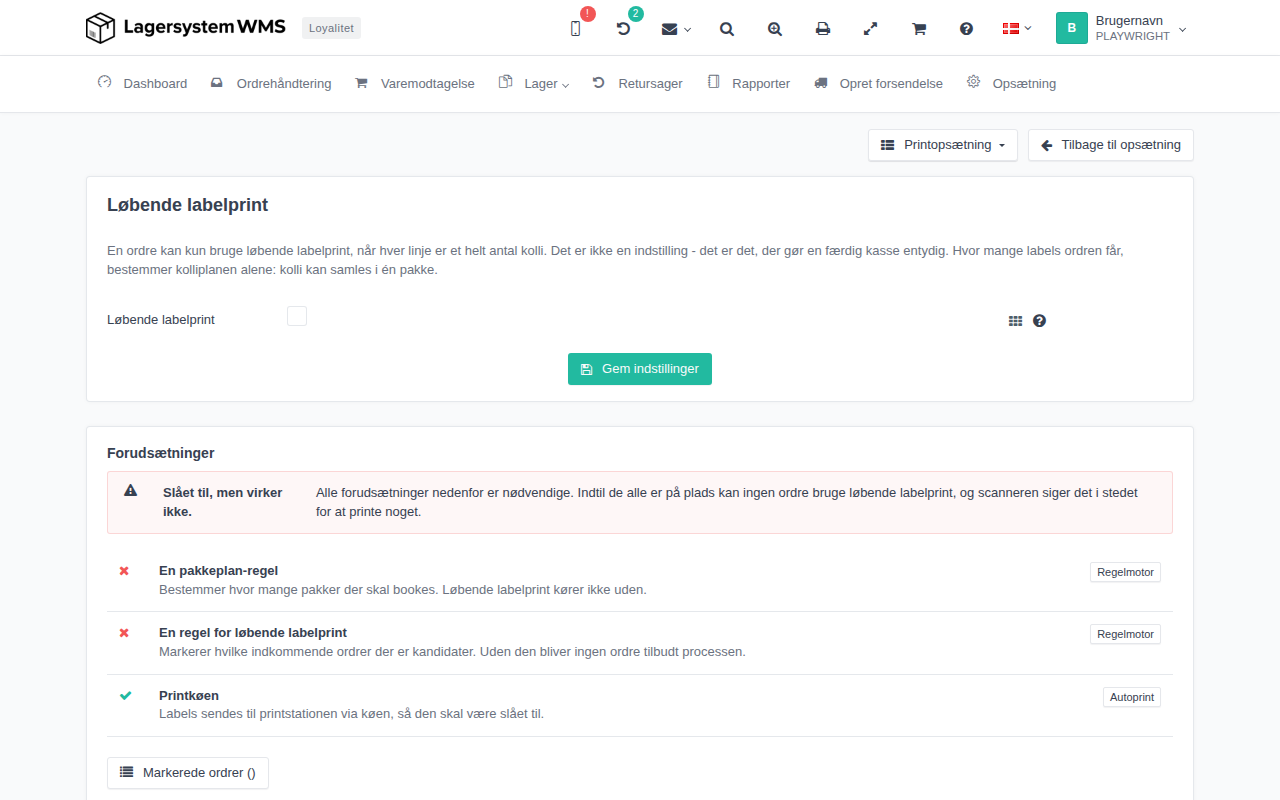This screenshot has width=1280, height=800.
Task: Click the Loyalitet badge next to logo
Action: pos(331,28)
